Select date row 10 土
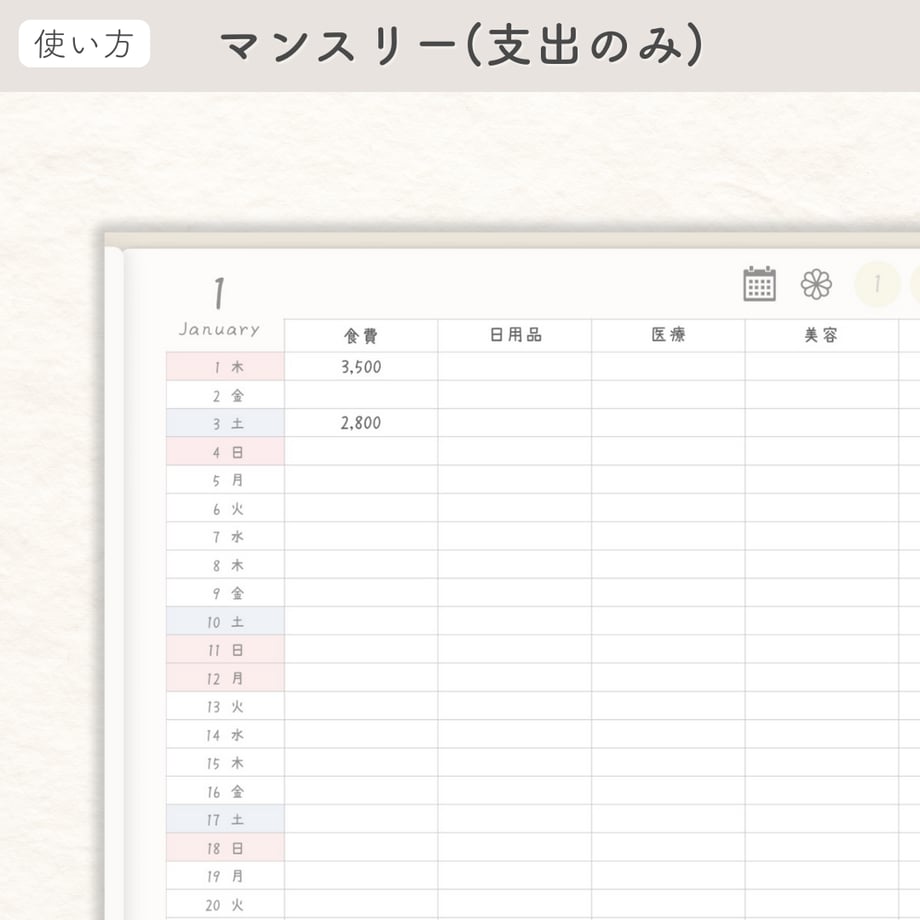This screenshot has height=920, width=920. tap(225, 621)
